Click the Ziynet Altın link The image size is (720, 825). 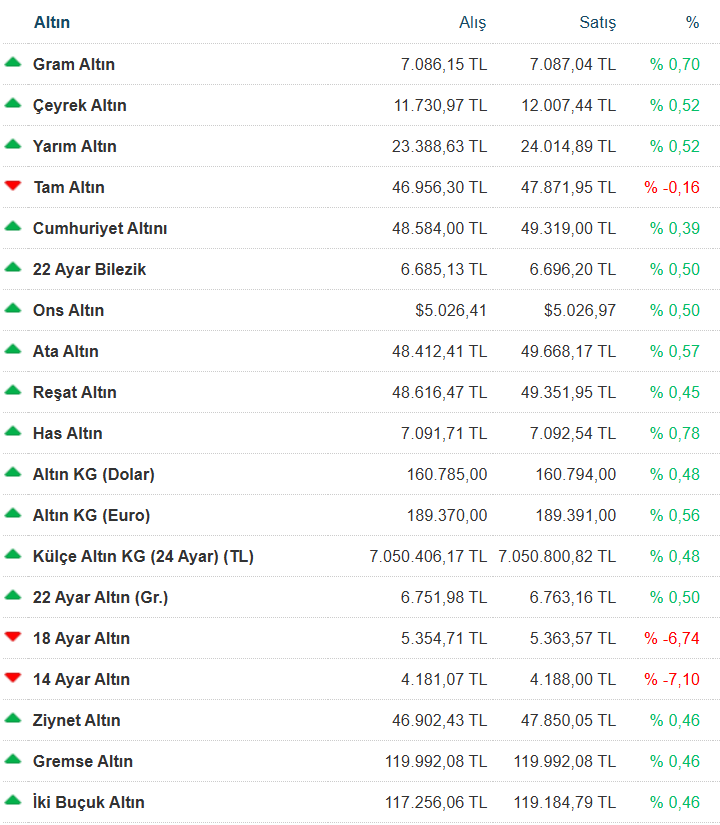(77, 720)
